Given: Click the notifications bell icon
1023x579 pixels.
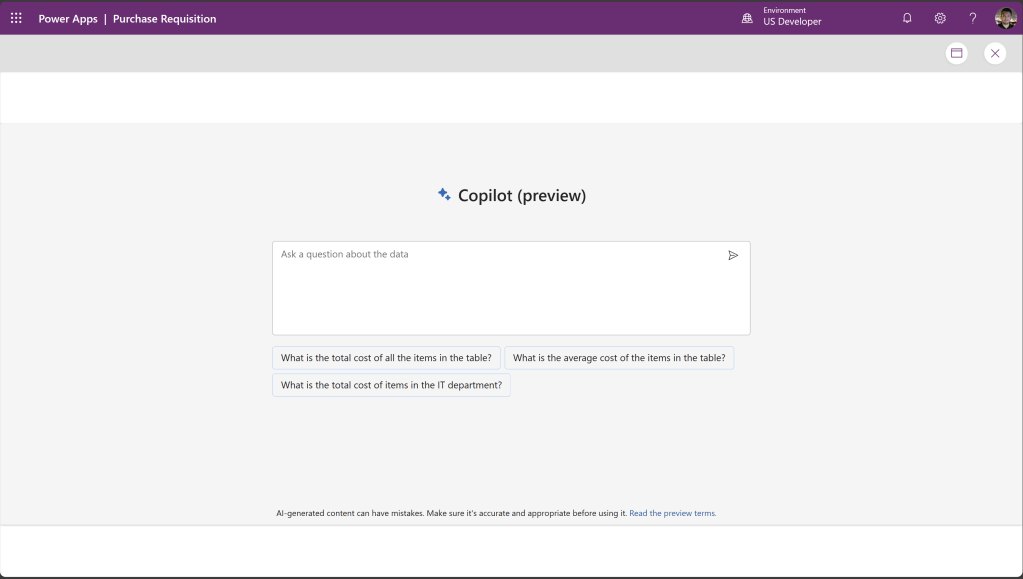Looking at the screenshot, I should pyautogui.click(x=907, y=18).
